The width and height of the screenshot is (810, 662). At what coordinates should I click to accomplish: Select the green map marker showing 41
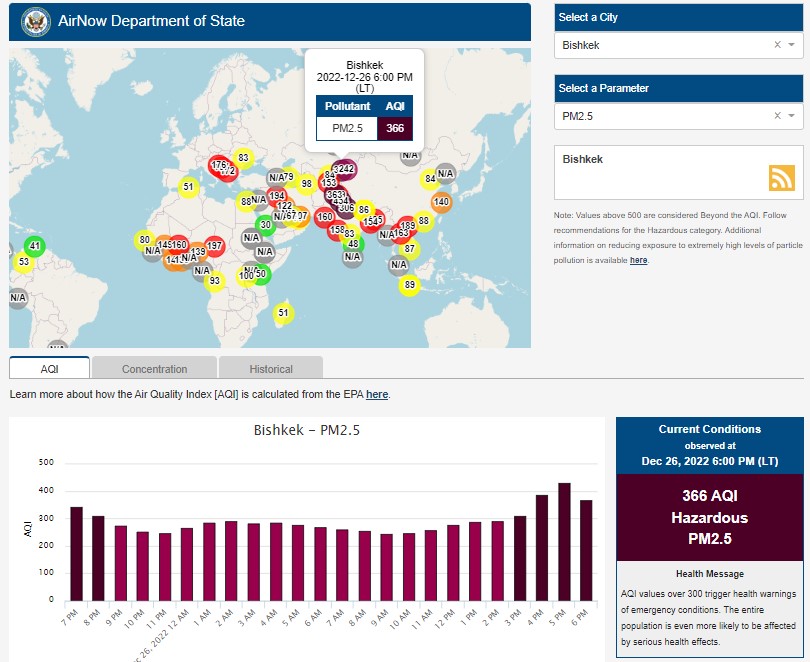(35, 246)
